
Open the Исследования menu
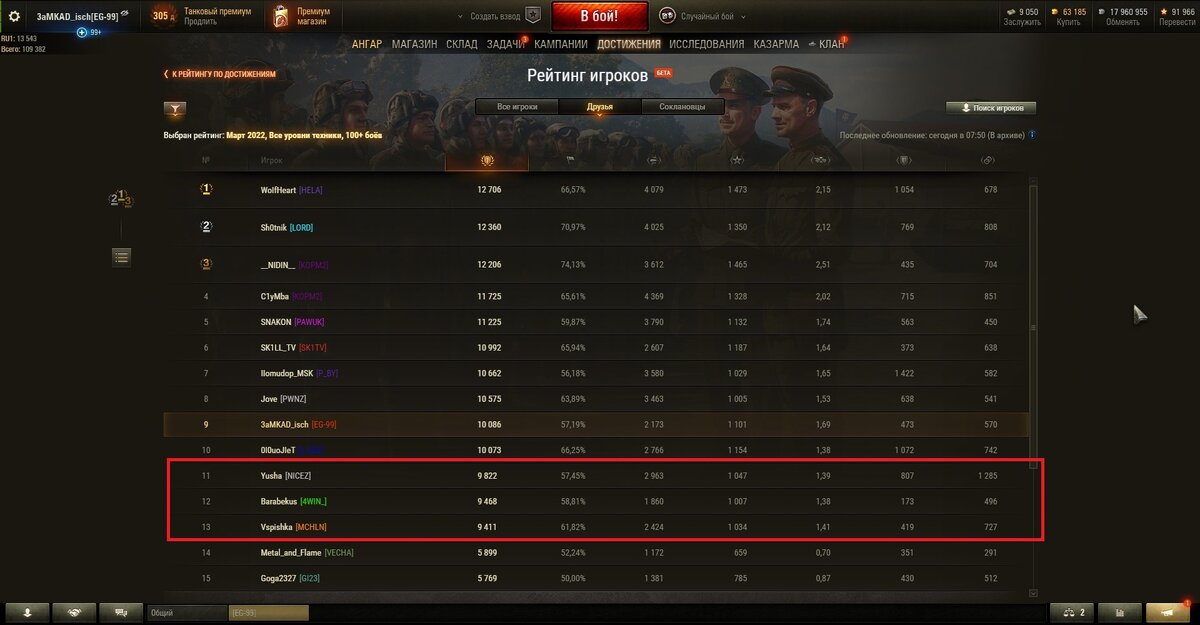tap(707, 44)
